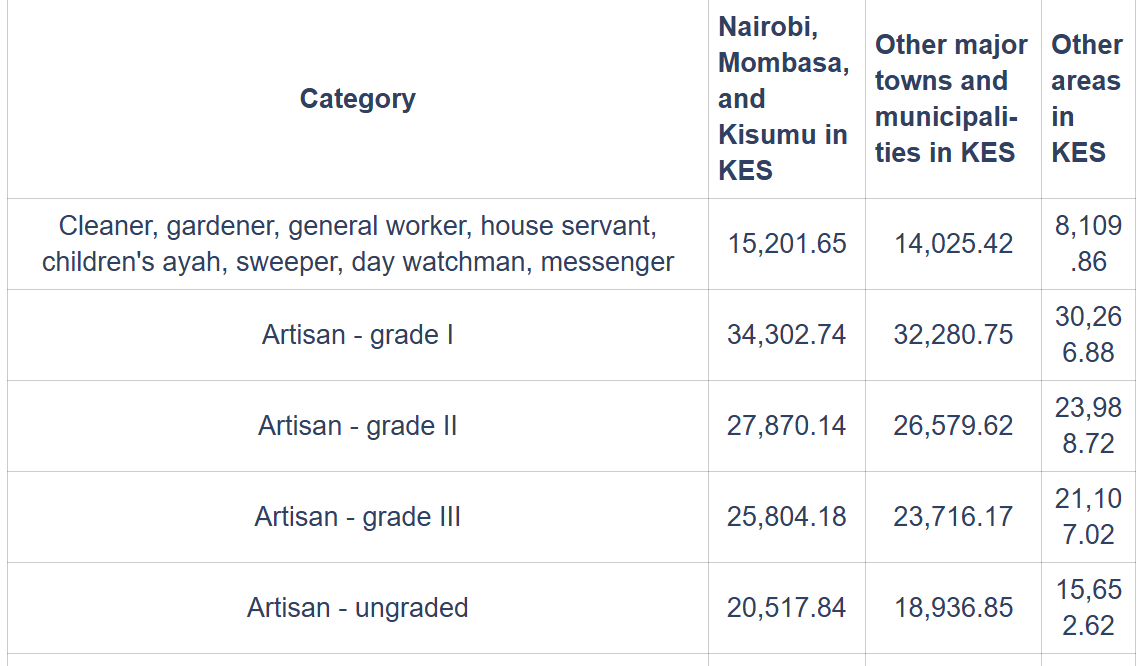Click the Other areas in KES header

[1086, 99]
